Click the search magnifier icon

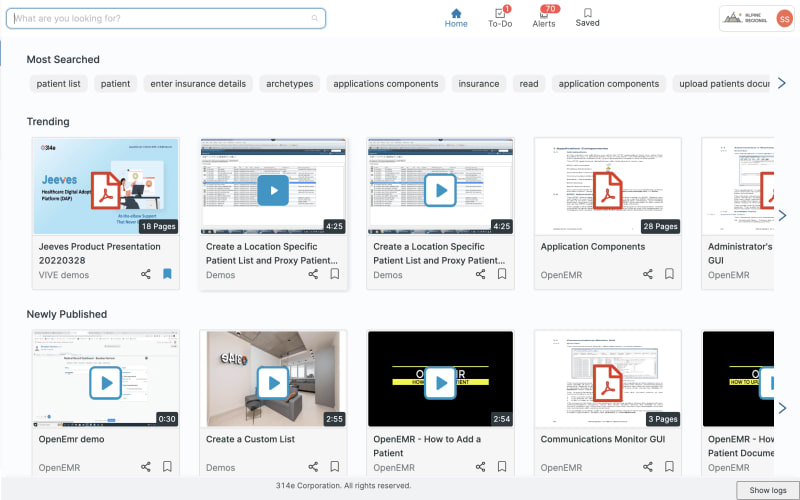click(x=315, y=18)
